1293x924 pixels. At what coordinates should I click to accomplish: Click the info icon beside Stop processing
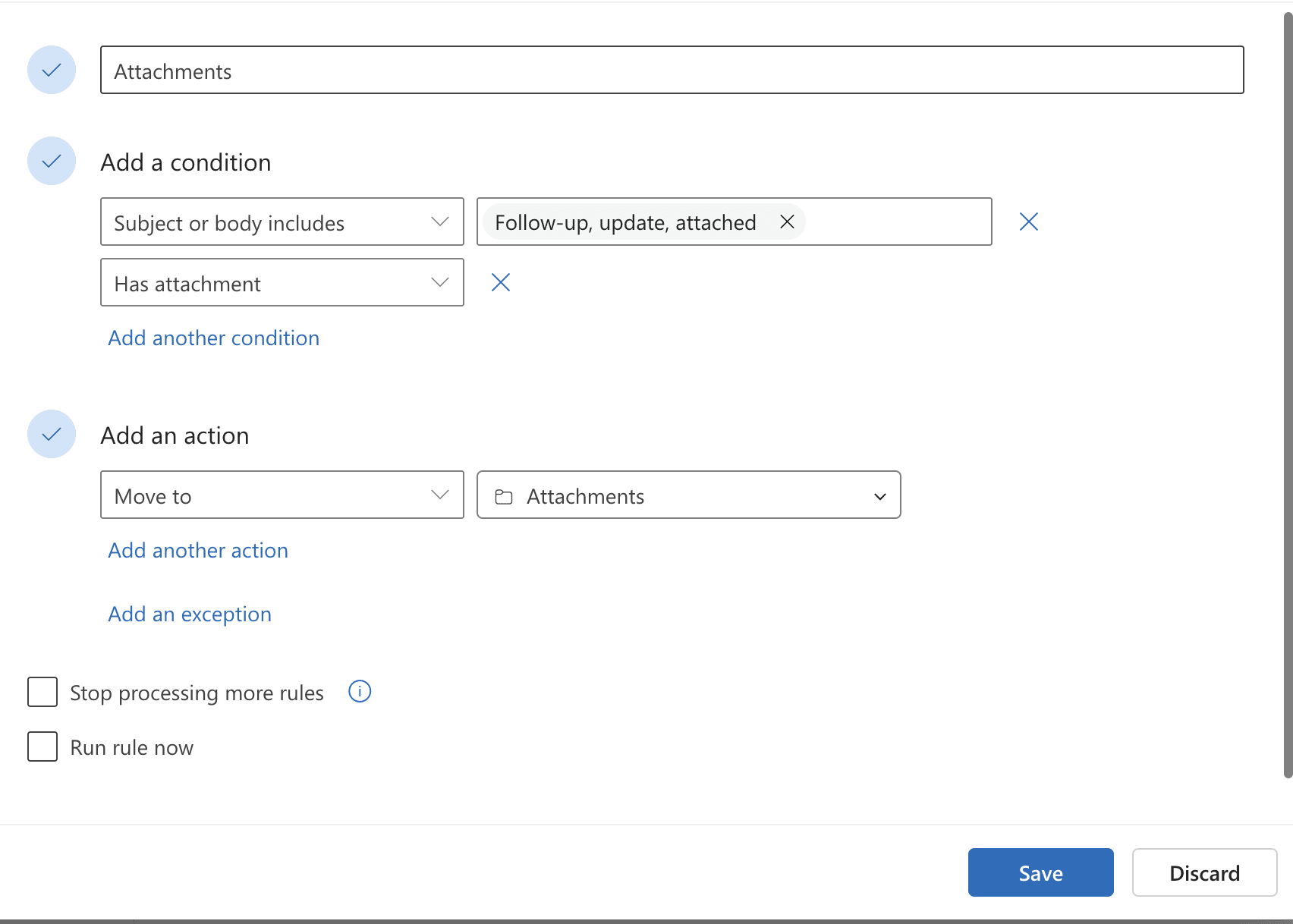(359, 691)
